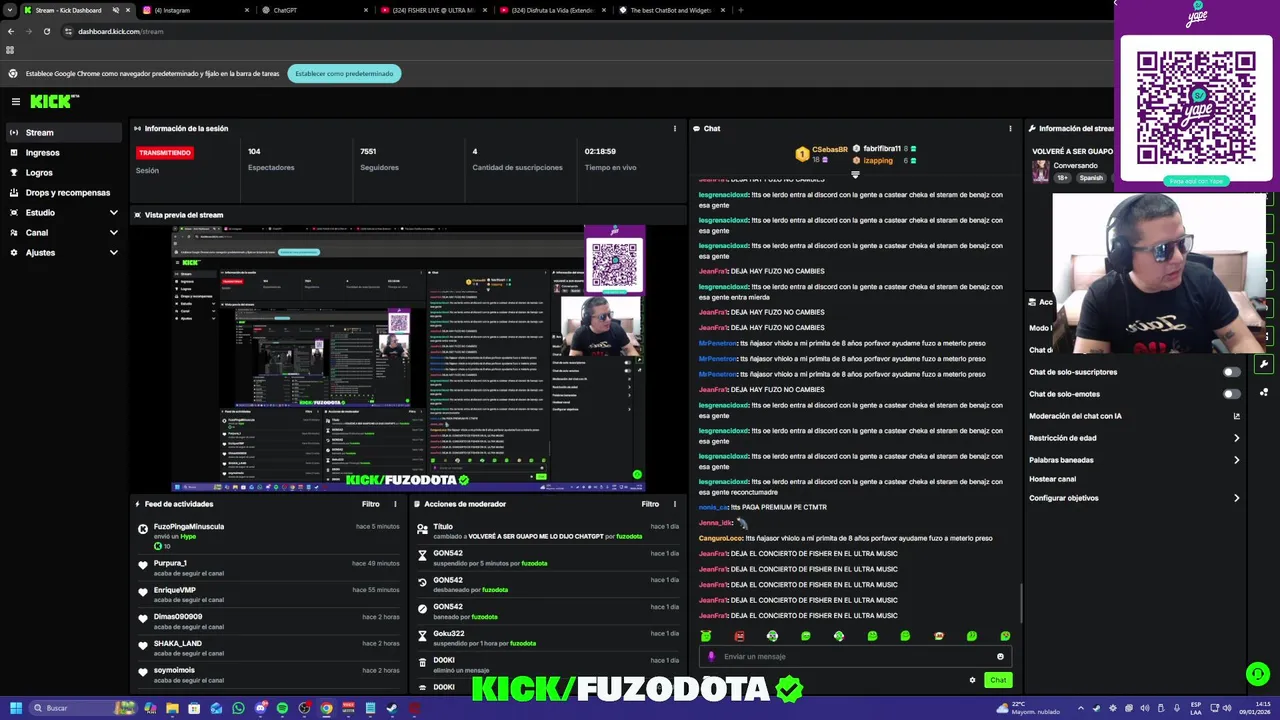Click the TRANSMITIENDO status badge
This screenshot has height=720, width=1280.
tap(165, 153)
